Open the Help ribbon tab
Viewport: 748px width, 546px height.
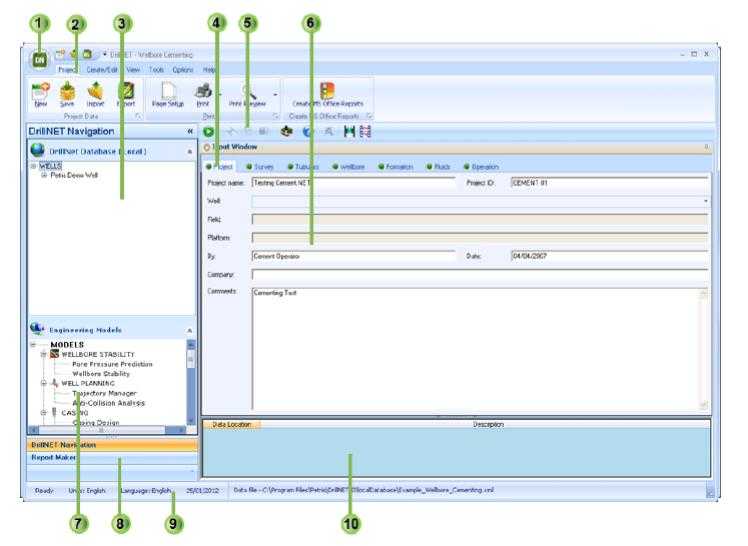click(x=209, y=70)
